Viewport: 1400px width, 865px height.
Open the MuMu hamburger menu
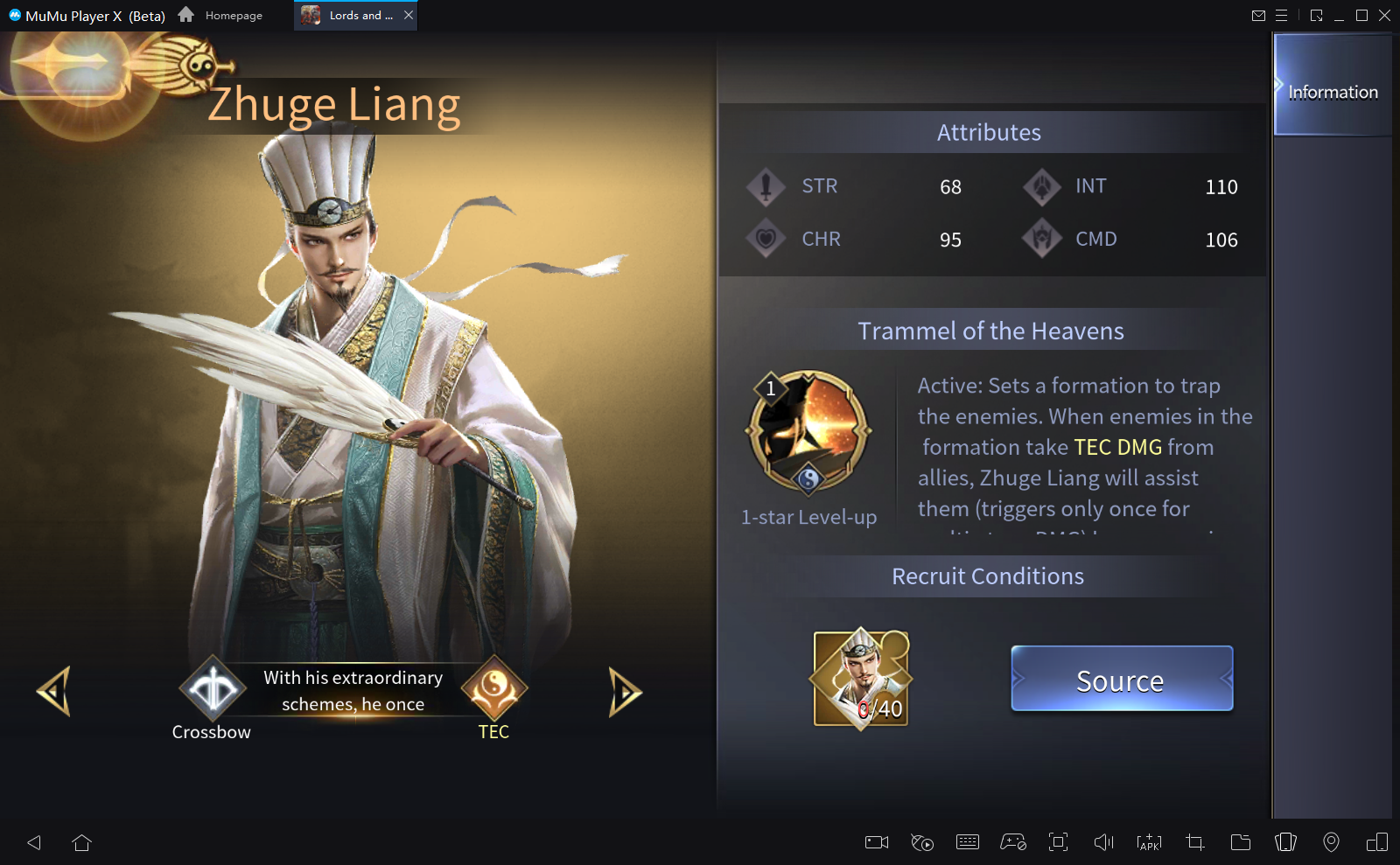point(1282,15)
